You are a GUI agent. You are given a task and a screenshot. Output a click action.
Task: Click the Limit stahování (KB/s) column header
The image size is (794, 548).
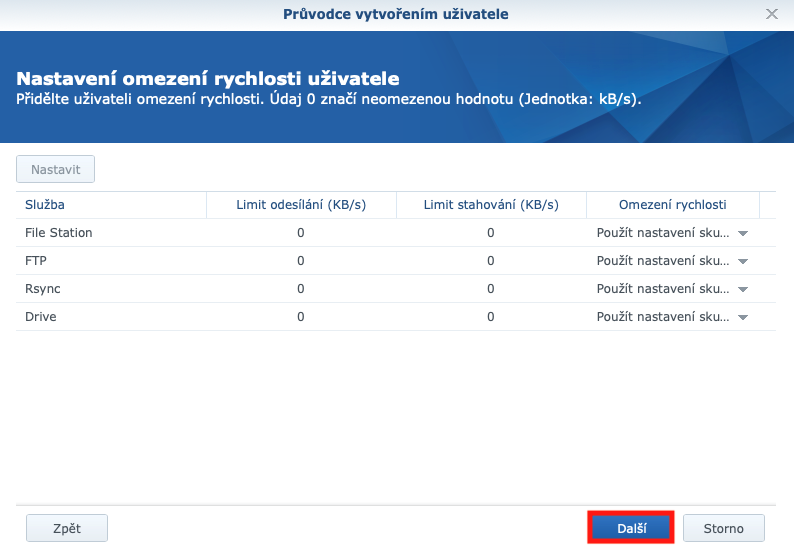(491, 205)
